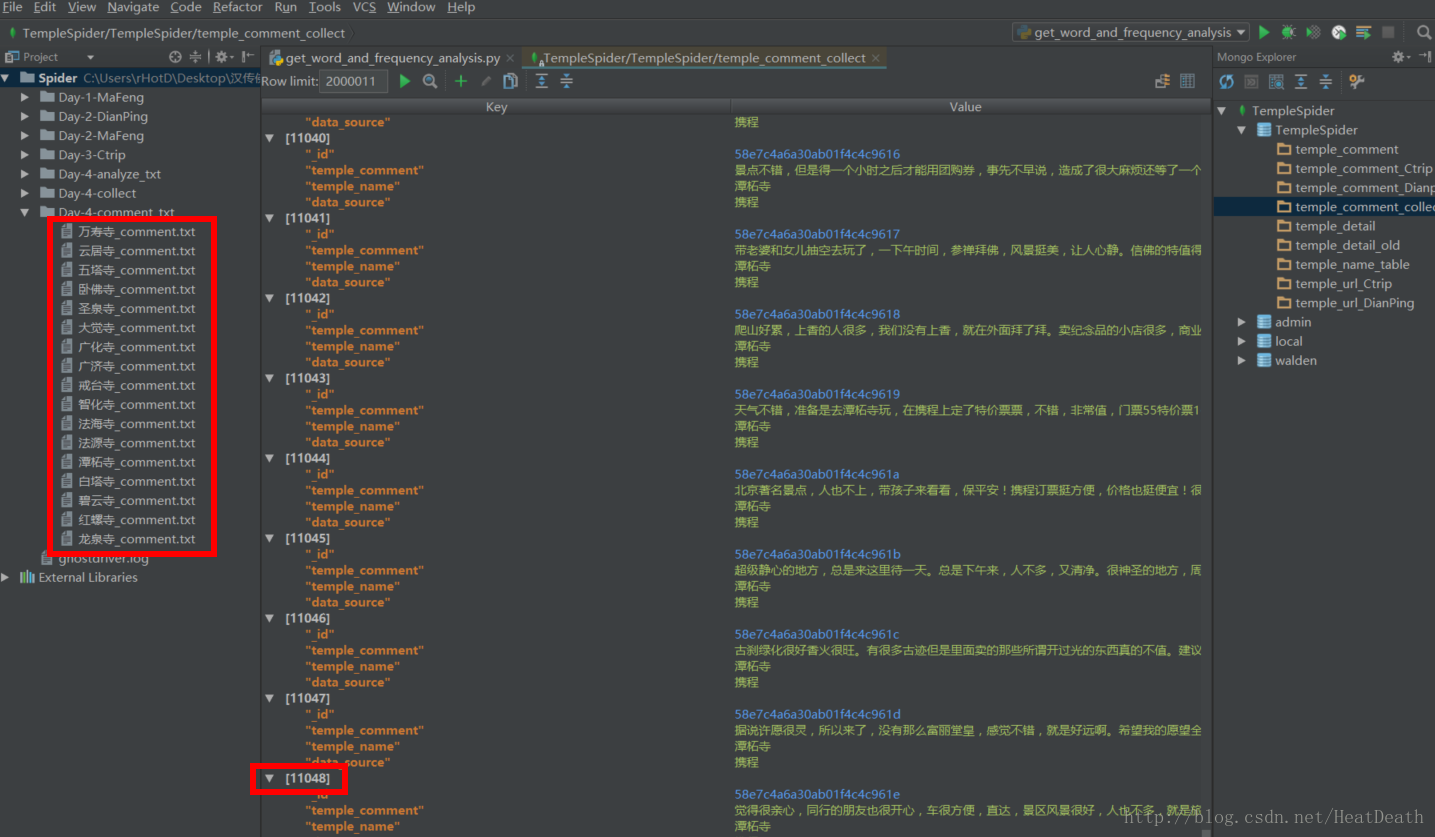Open the File menu
The image size is (1435, 837).
coord(12,7)
